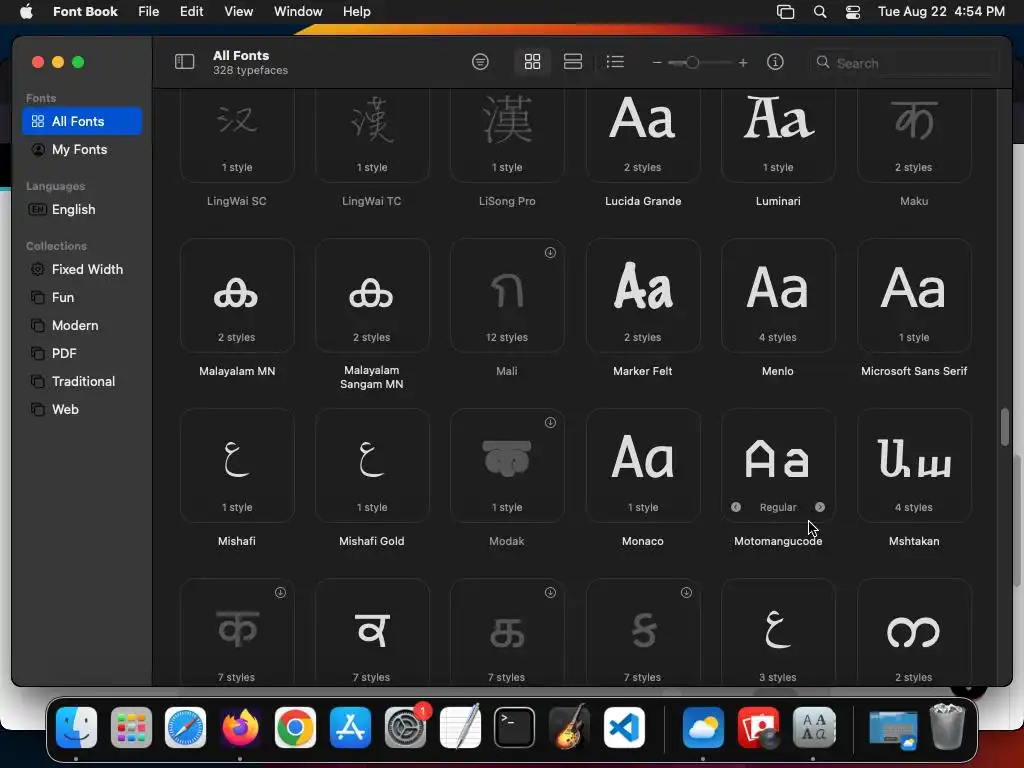Select the Mshtakan font preview
The width and height of the screenshot is (1024, 768).
point(914,465)
